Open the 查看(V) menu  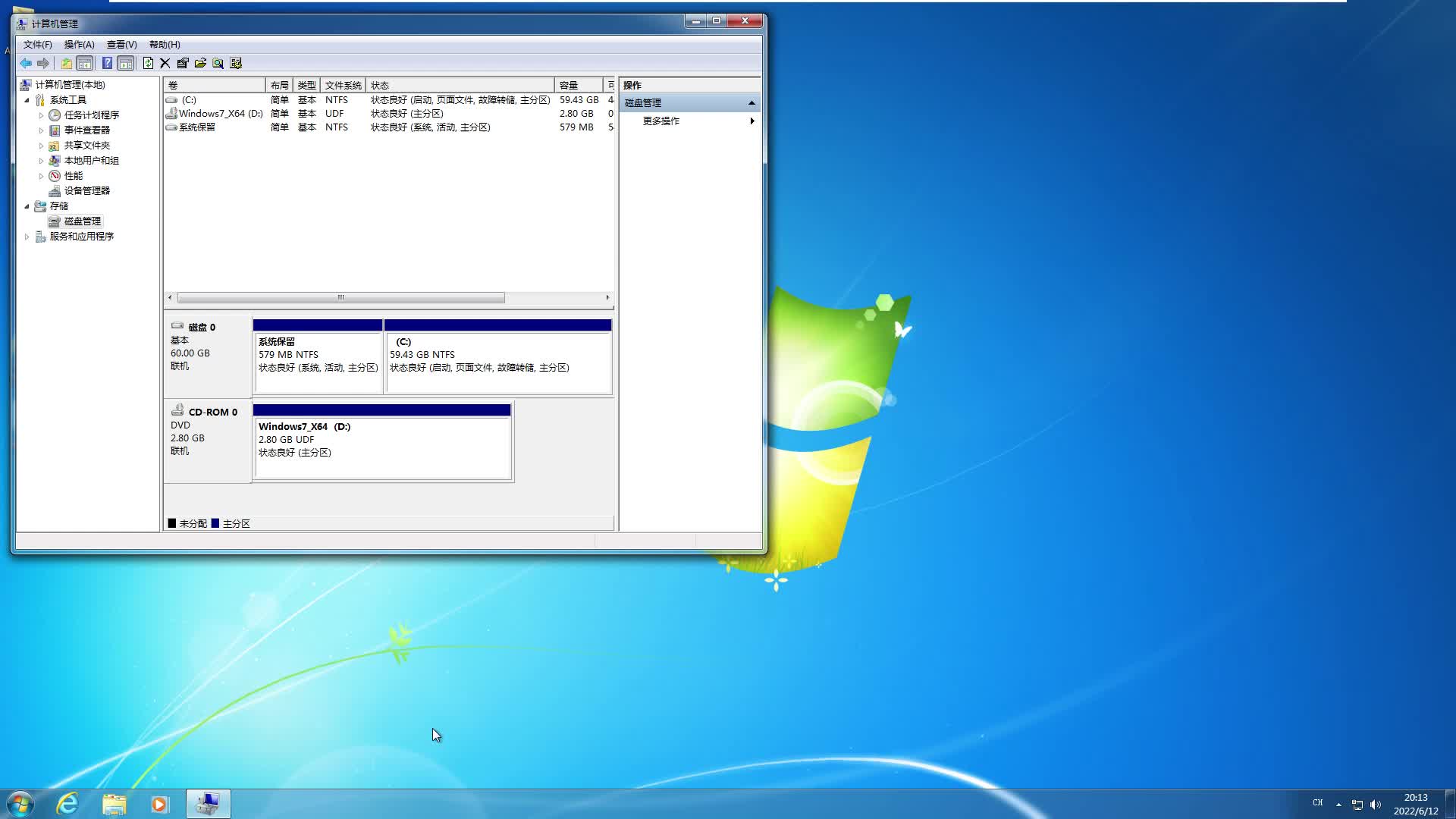pos(121,45)
